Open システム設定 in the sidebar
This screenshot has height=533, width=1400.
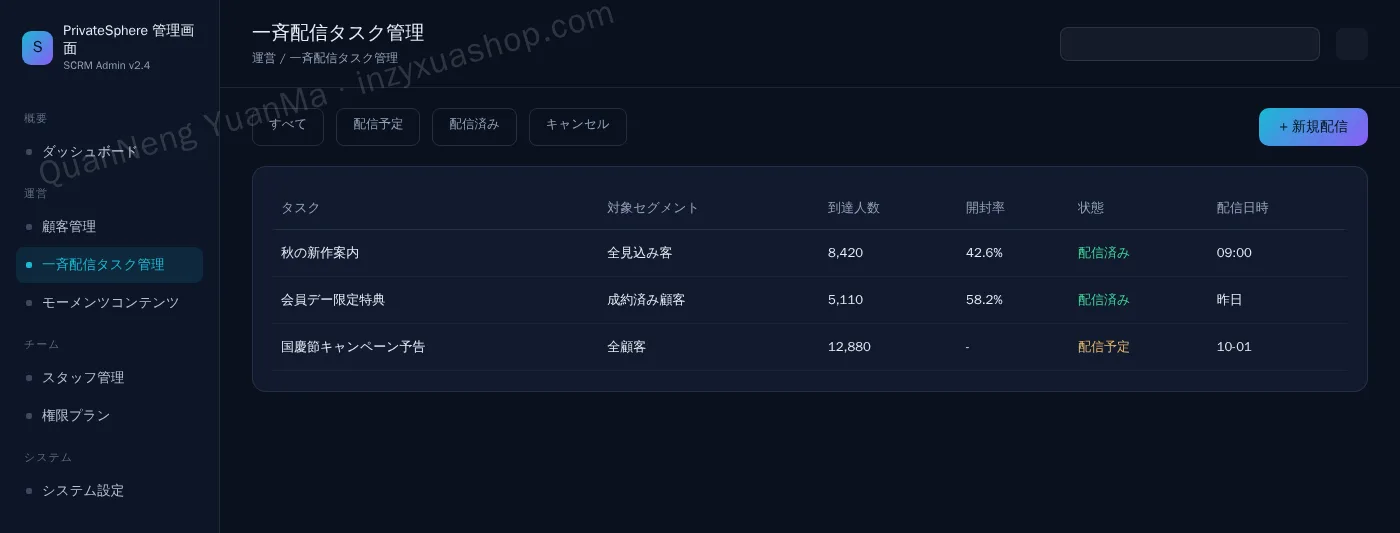(109, 491)
